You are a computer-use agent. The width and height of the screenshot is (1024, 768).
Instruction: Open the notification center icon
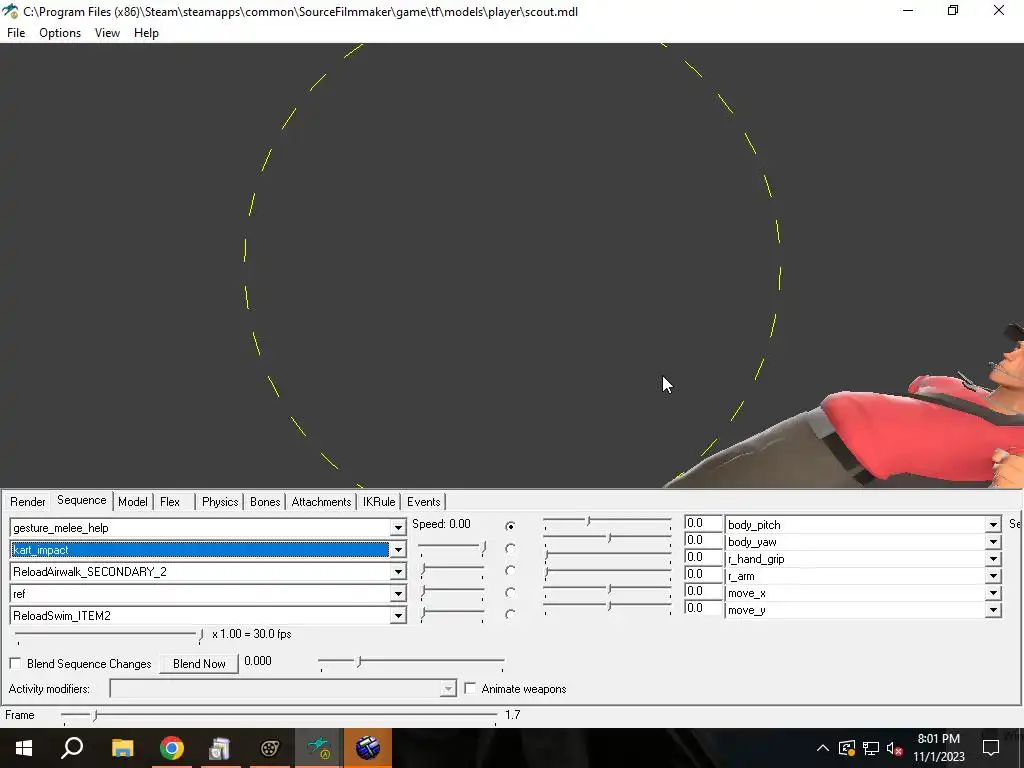point(991,748)
